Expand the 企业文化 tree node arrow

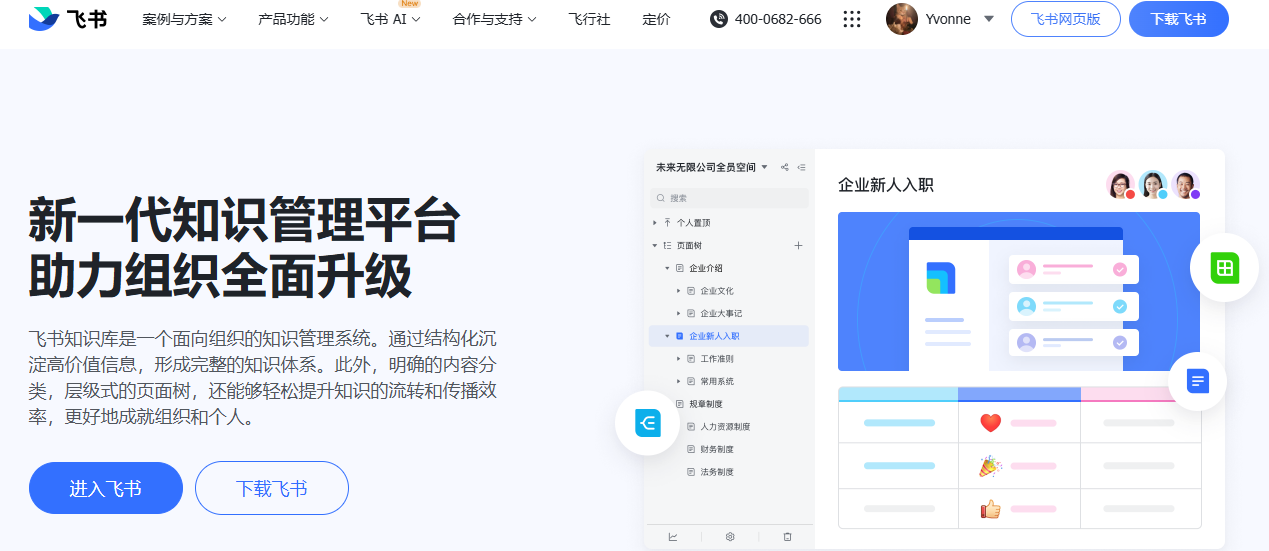[679, 291]
